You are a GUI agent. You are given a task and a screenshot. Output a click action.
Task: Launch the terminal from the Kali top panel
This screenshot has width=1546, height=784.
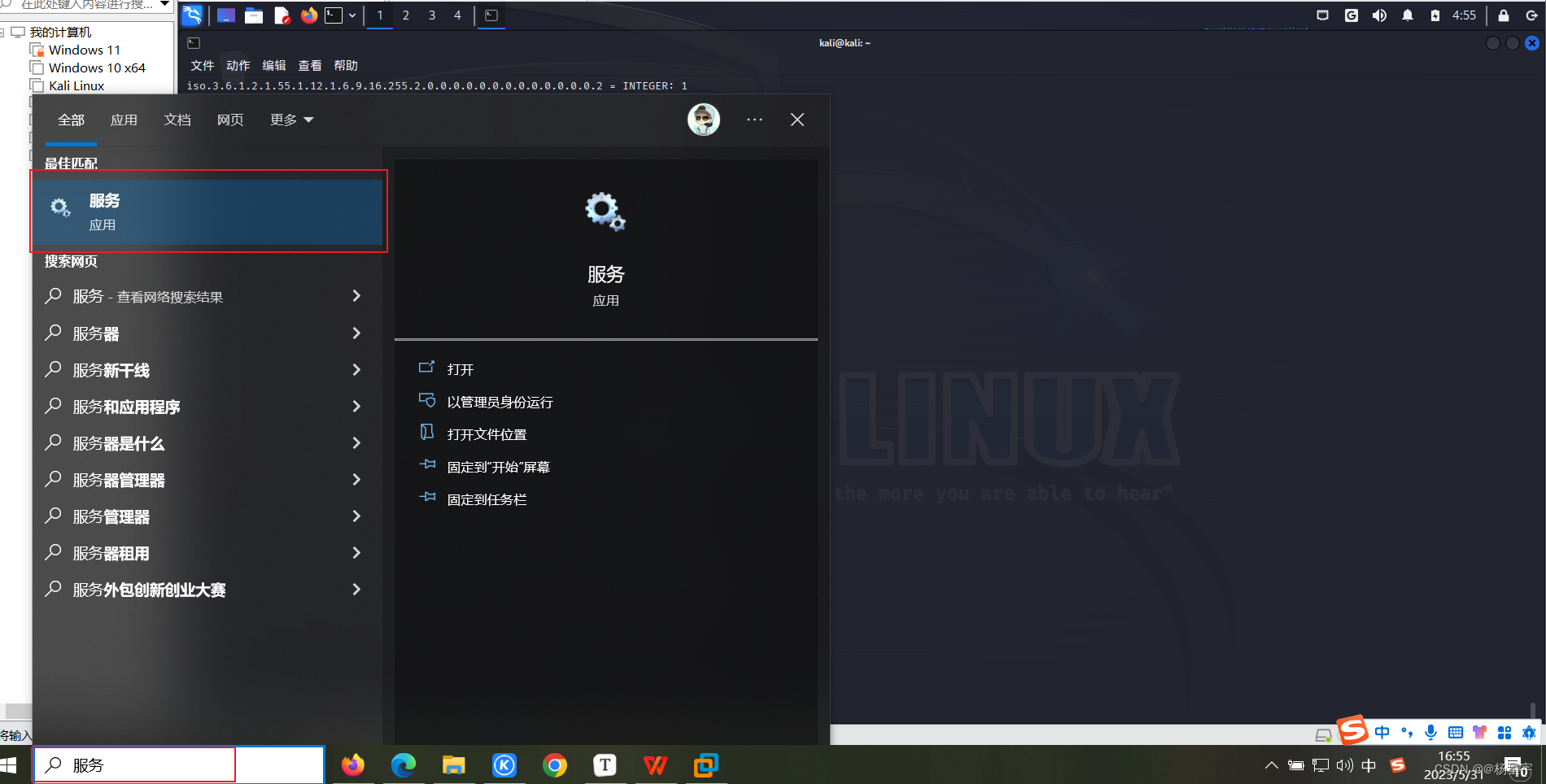[x=334, y=15]
